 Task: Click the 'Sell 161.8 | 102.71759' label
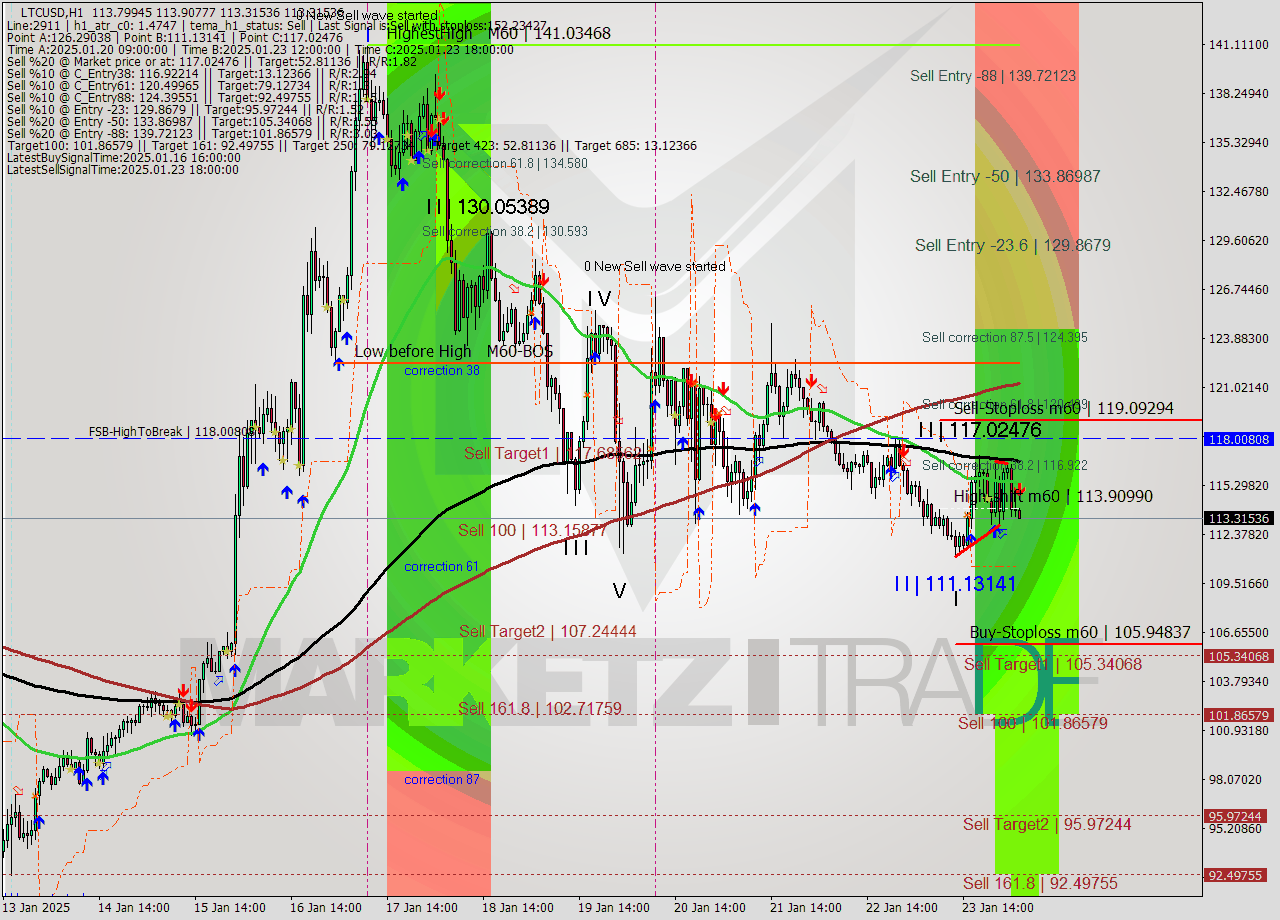(540, 709)
